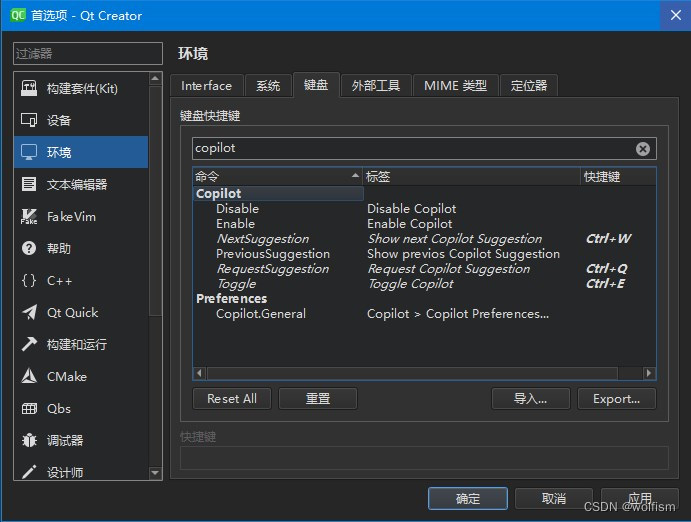Click the 'Disable Copilot' label cell
This screenshot has width=691, height=522.
411,209
